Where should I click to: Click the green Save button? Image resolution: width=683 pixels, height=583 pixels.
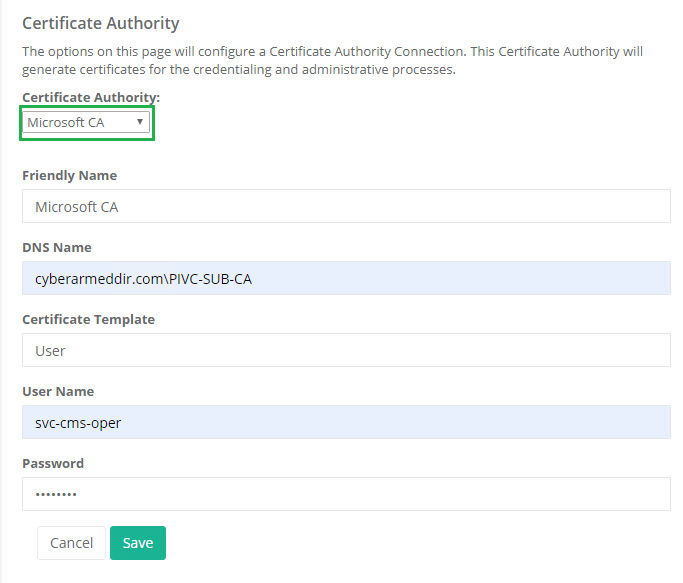click(x=138, y=543)
